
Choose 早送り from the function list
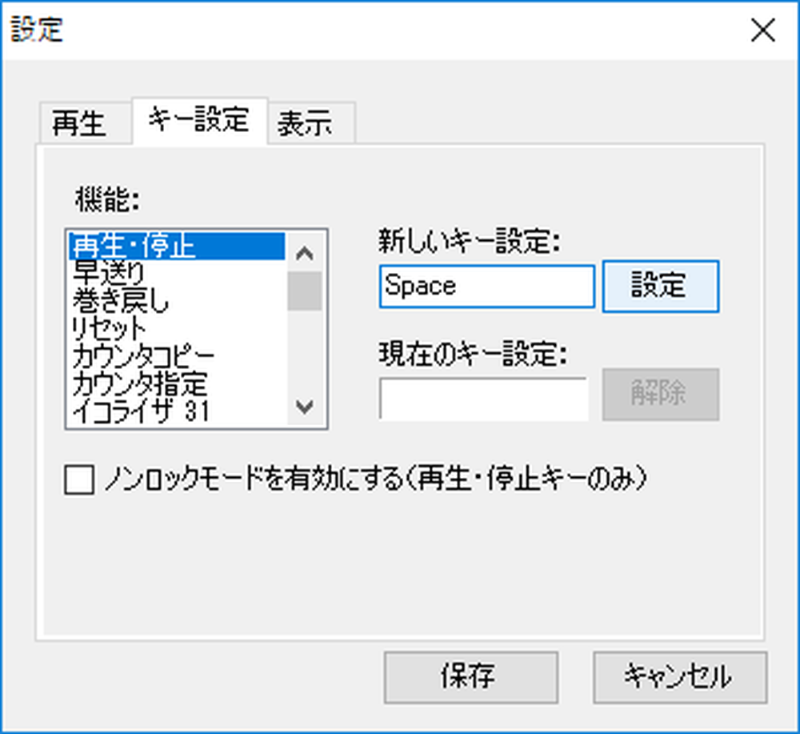(108, 271)
